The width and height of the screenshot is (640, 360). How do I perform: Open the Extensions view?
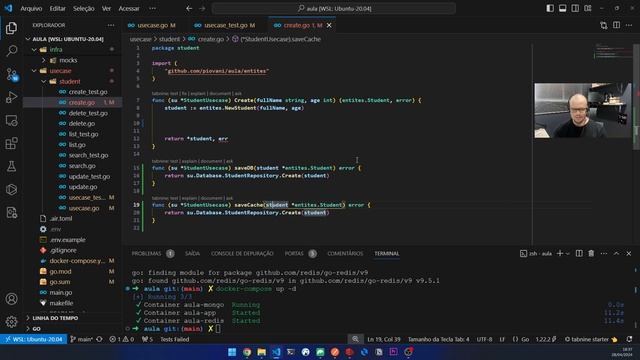point(11,143)
